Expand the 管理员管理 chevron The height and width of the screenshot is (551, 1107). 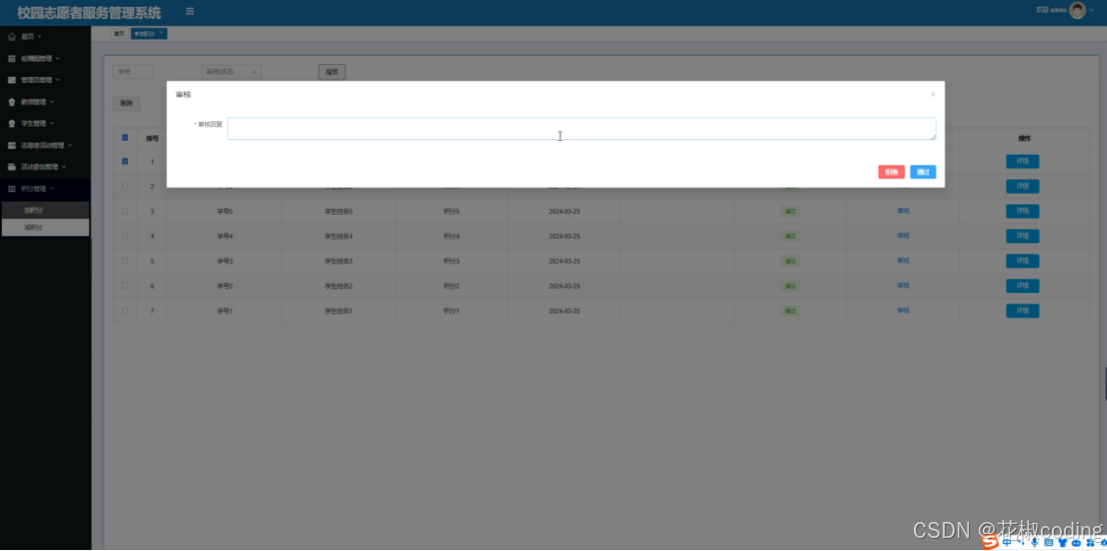(58, 80)
